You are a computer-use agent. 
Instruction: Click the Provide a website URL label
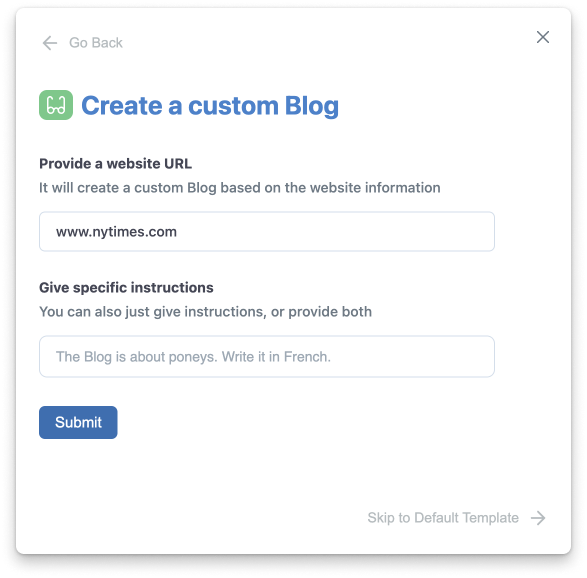[115, 164]
